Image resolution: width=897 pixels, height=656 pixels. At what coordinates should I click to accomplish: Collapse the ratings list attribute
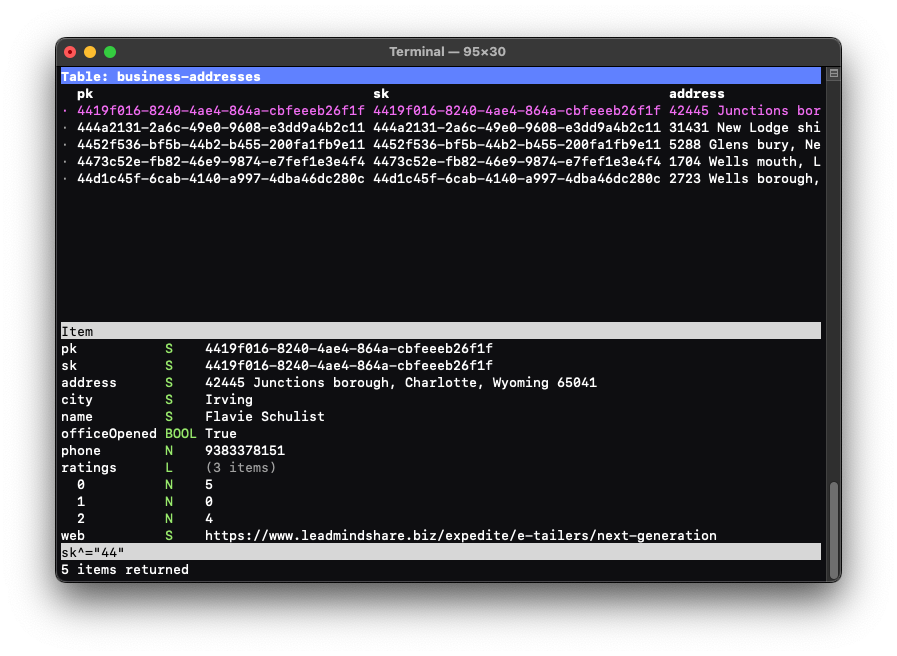[x=89, y=468]
